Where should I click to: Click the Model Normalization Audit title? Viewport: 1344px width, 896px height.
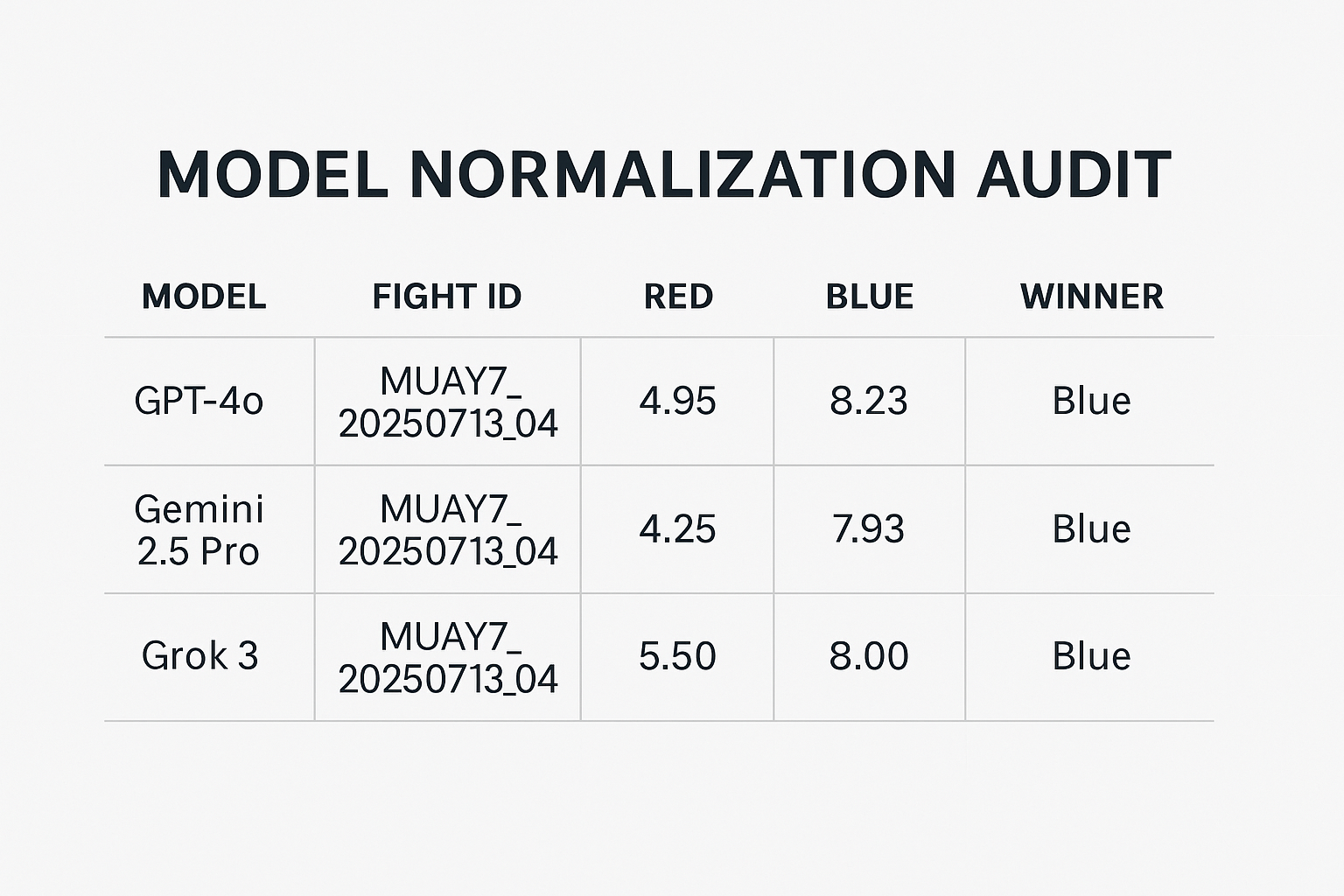coord(664,174)
